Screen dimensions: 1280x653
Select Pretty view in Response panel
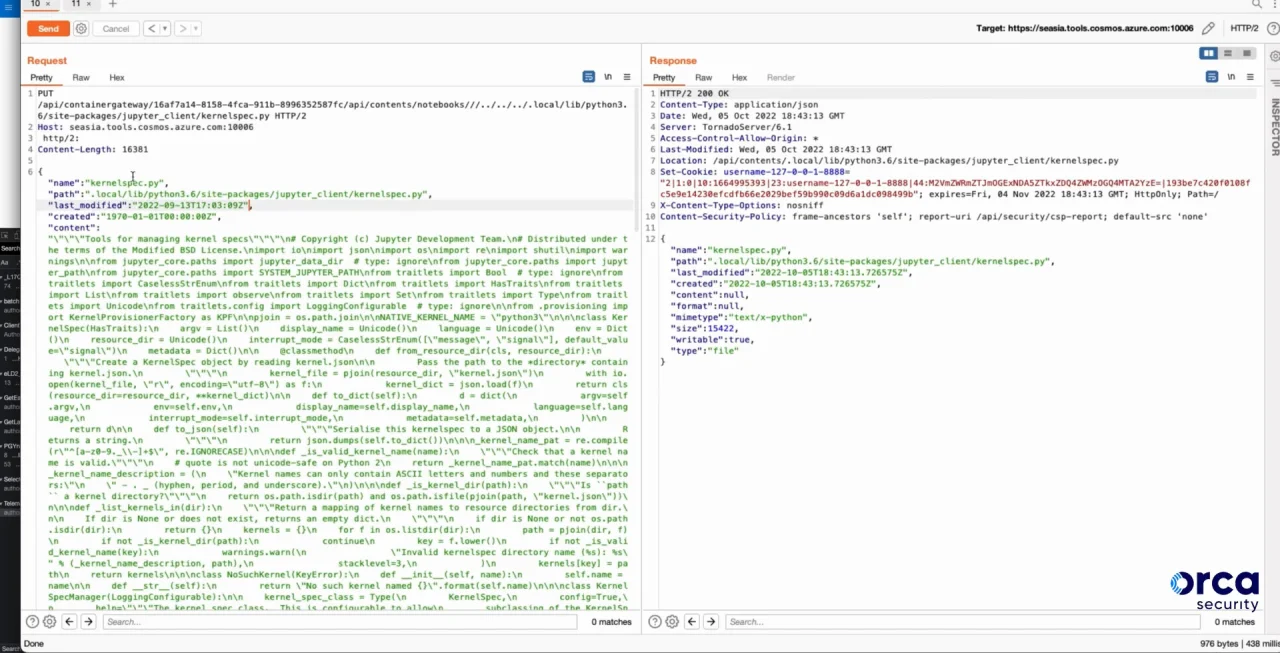pyautogui.click(x=664, y=77)
